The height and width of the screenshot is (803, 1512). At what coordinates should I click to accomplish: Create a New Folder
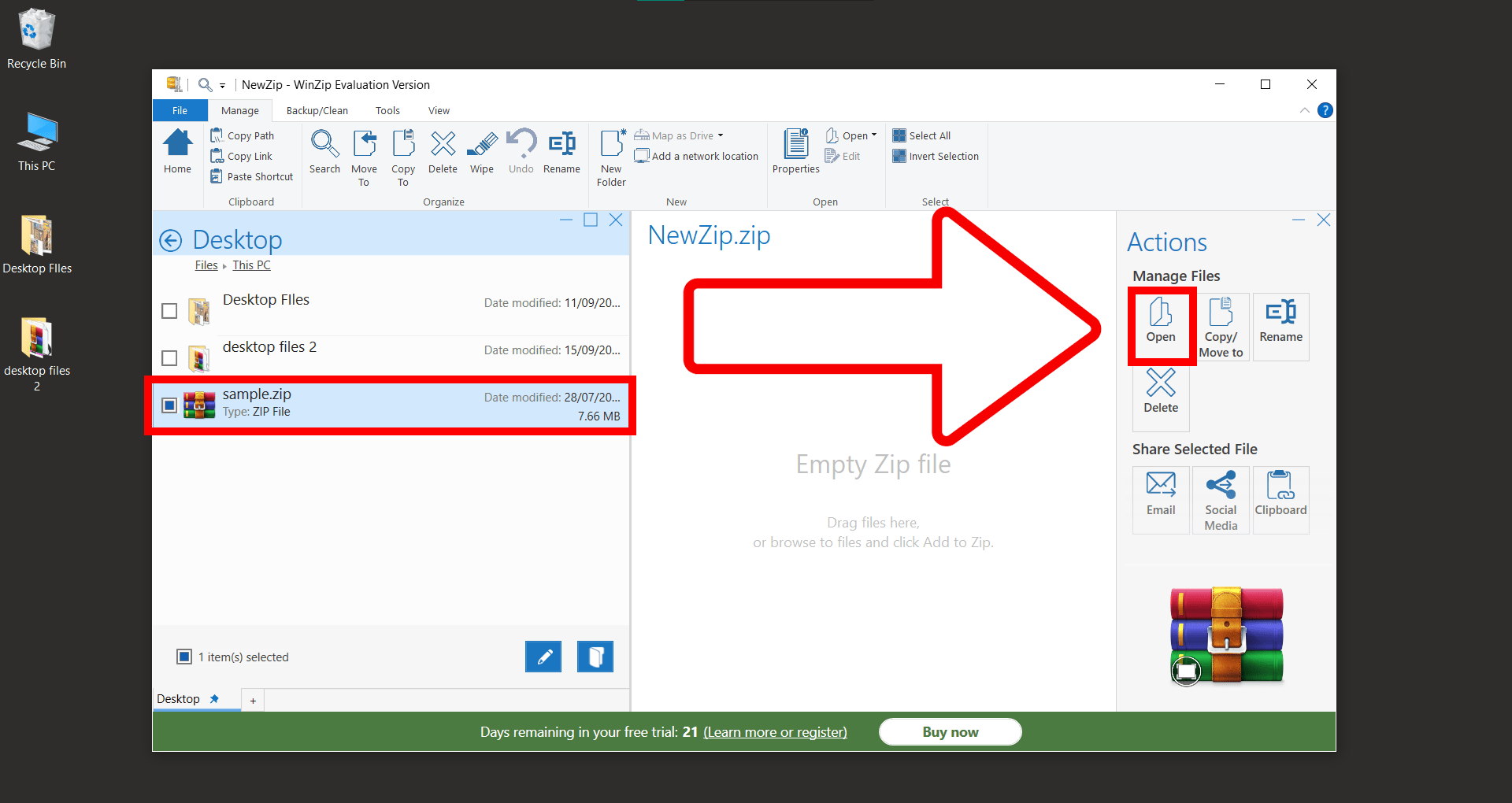(610, 154)
